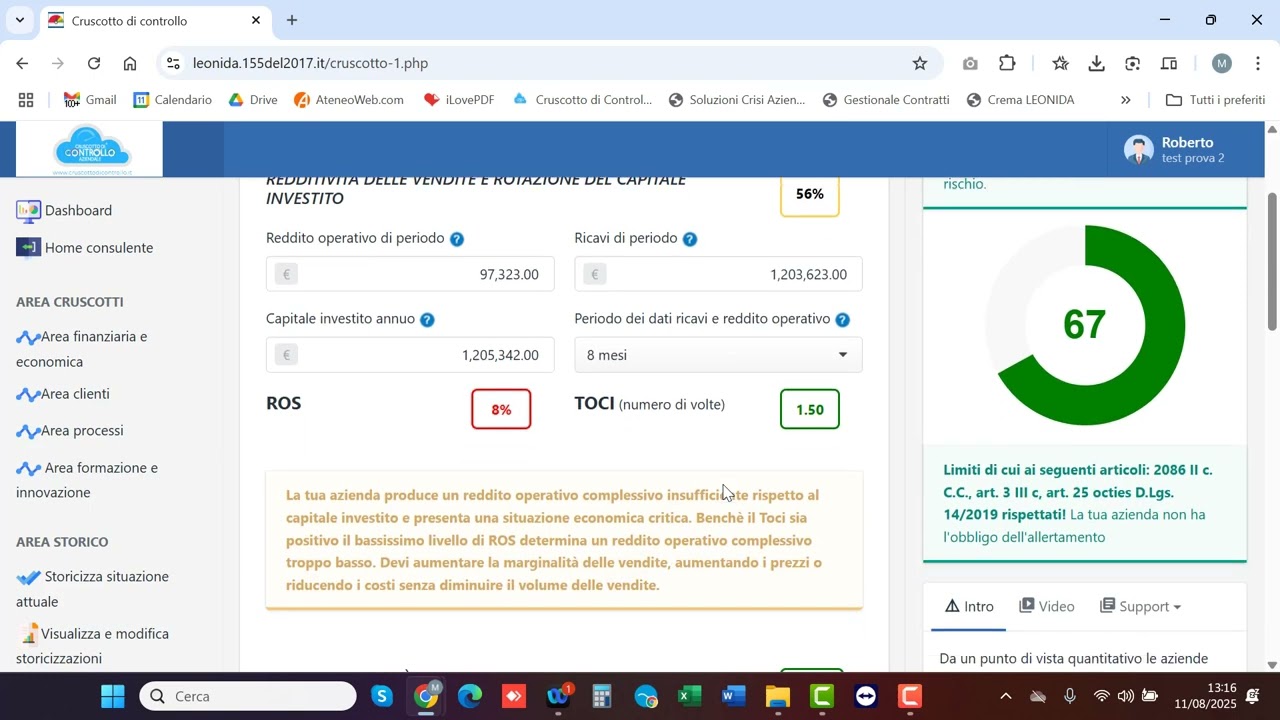The image size is (1280, 720).
Task: Open Area clienti in the sidebar
Action: [x=75, y=394]
